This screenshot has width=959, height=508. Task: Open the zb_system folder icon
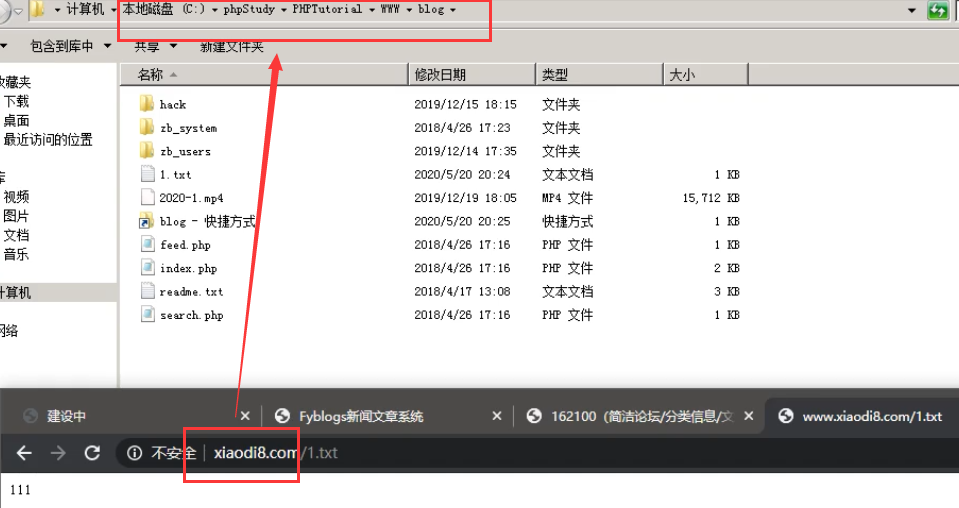tap(147, 128)
